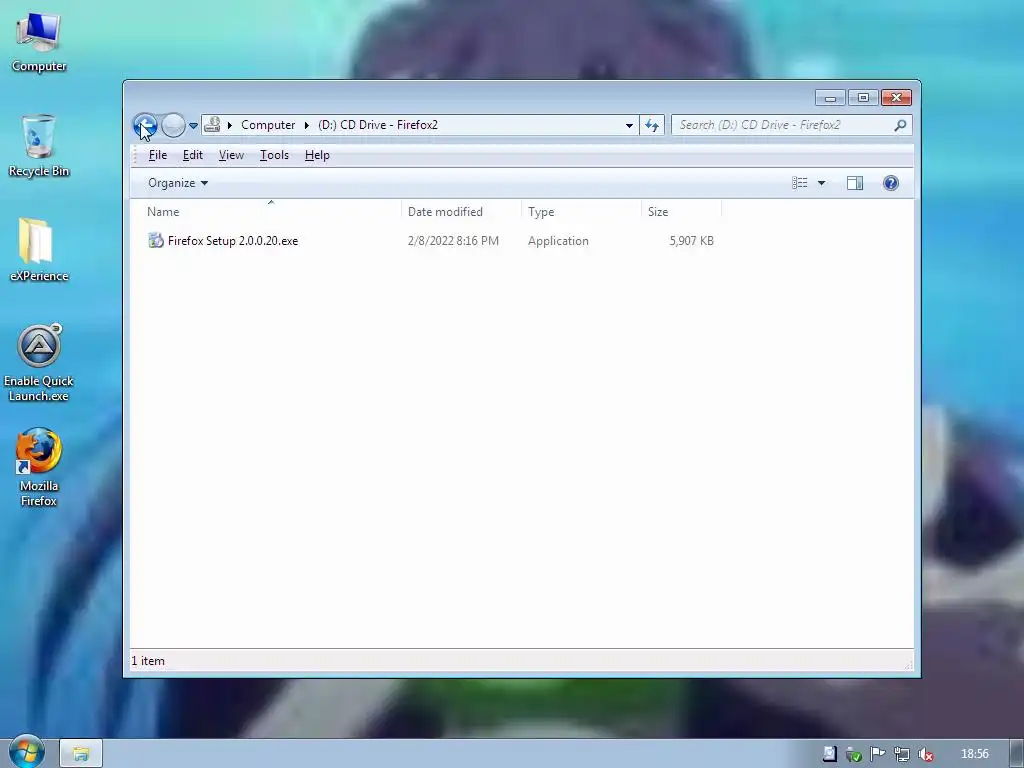Close the Explorer window
Viewport: 1024px width, 768px height.
[x=896, y=98]
